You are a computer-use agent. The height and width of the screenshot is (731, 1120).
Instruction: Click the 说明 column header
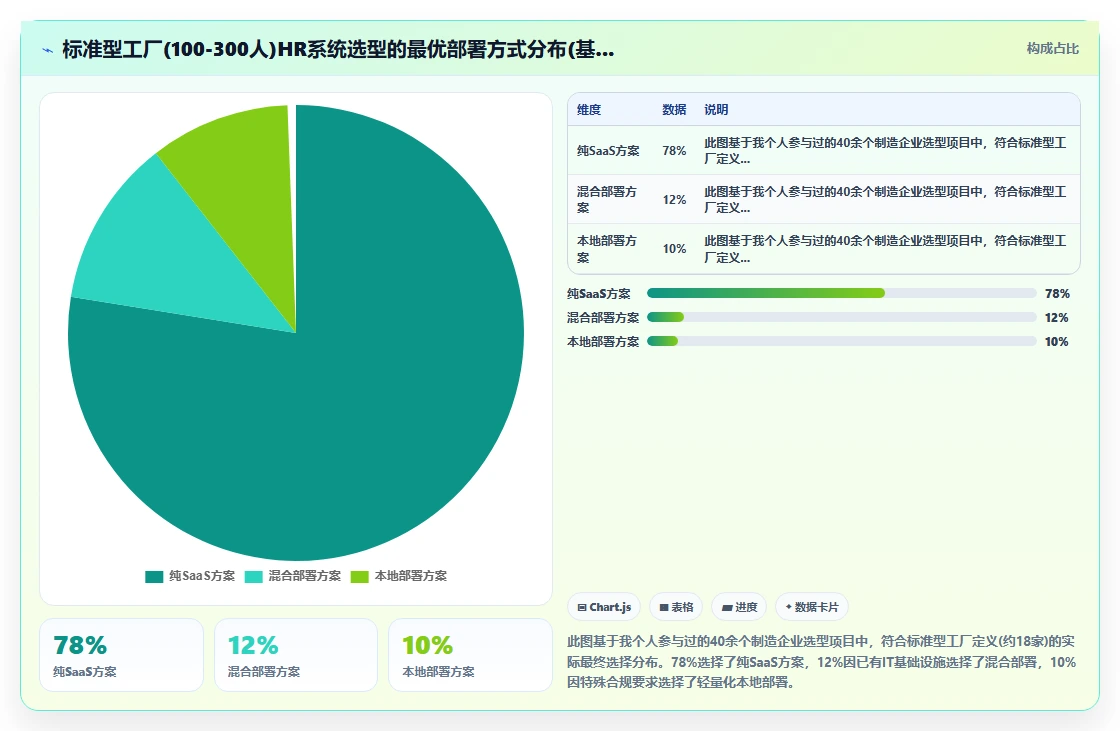pos(716,109)
